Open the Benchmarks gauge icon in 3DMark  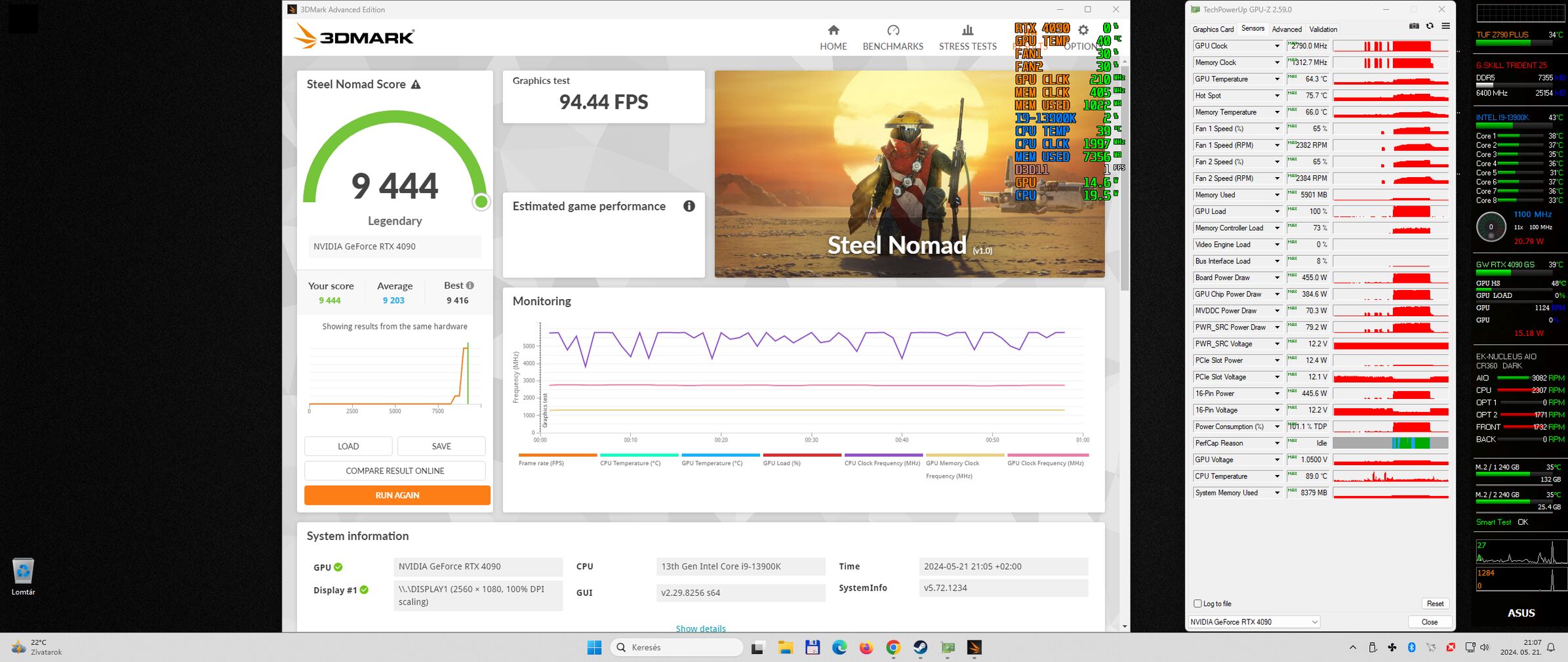point(893,30)
